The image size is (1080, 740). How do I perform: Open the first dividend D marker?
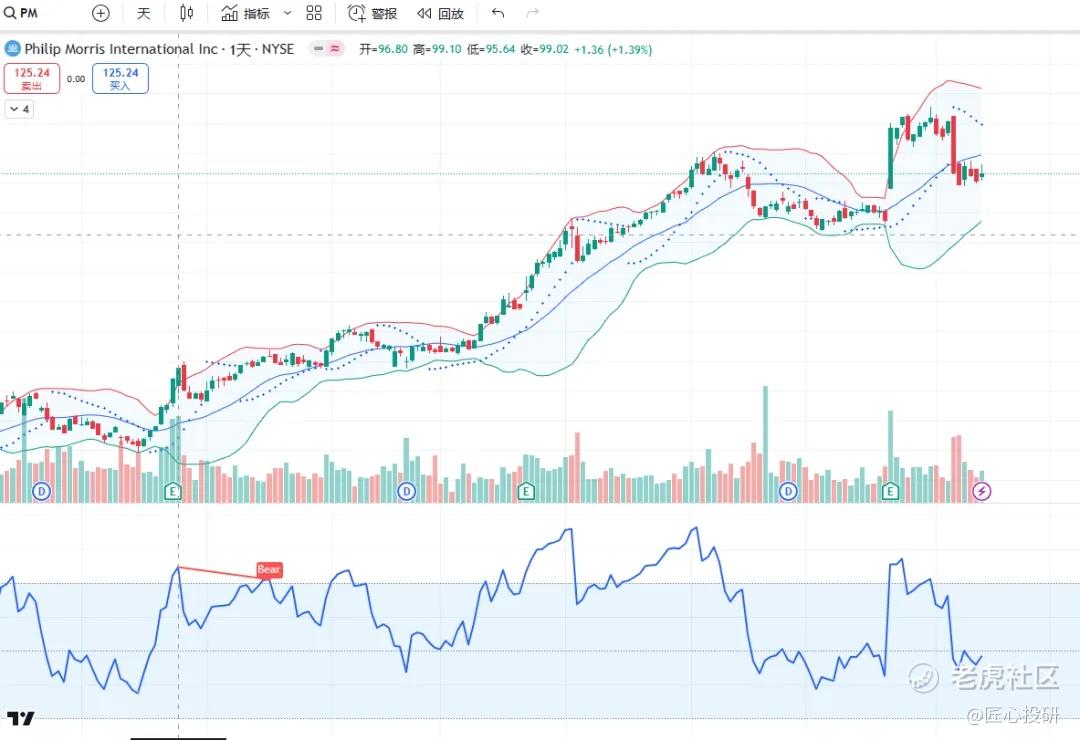[42, 491]
